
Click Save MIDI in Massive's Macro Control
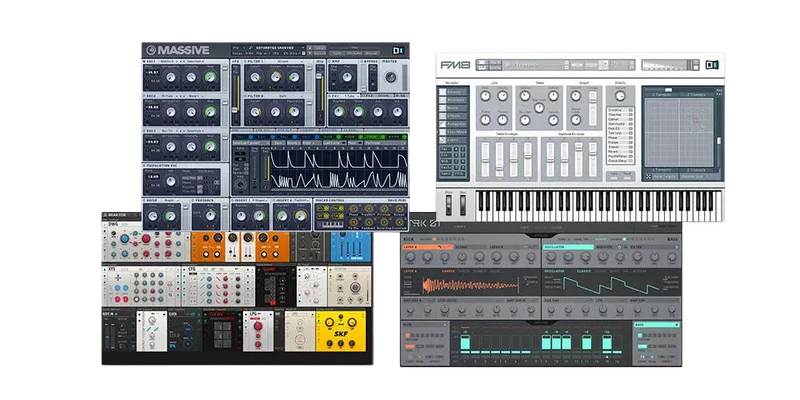(397, 201)
